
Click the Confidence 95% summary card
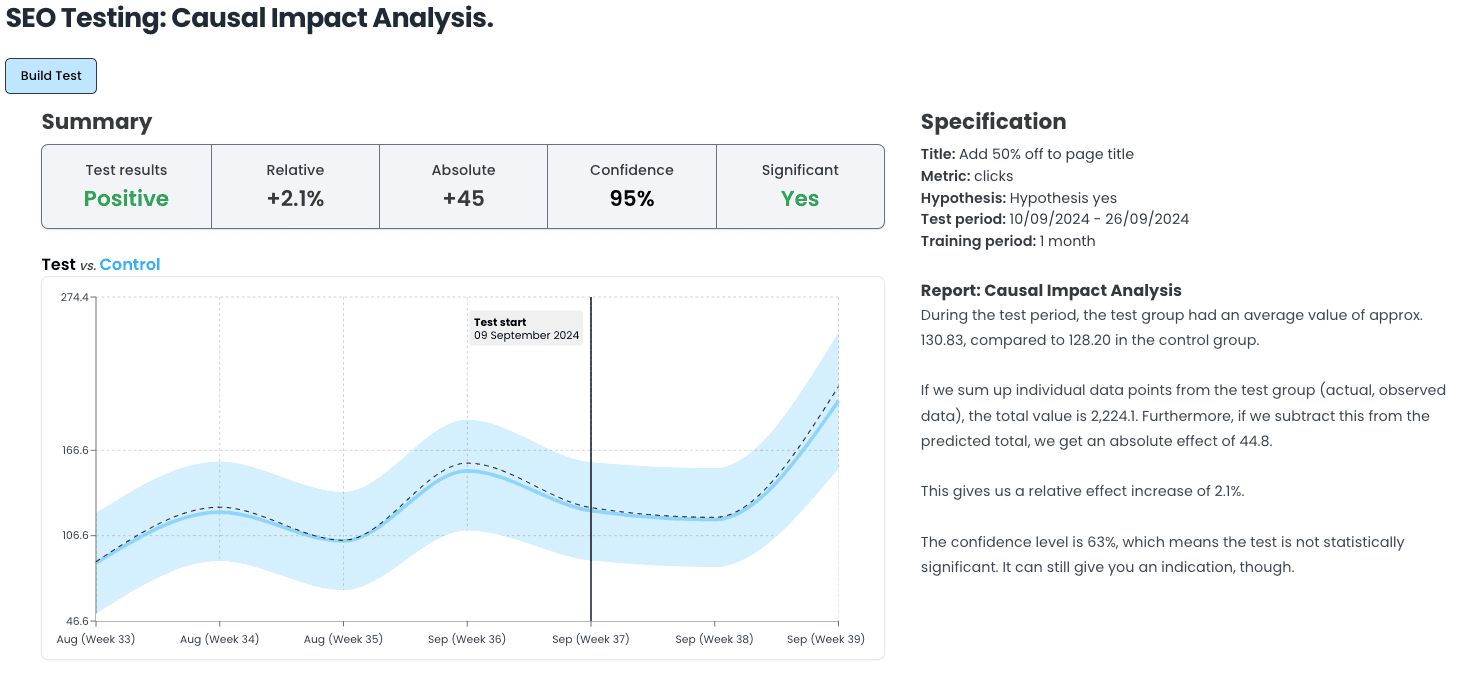[x=631, y=186]
